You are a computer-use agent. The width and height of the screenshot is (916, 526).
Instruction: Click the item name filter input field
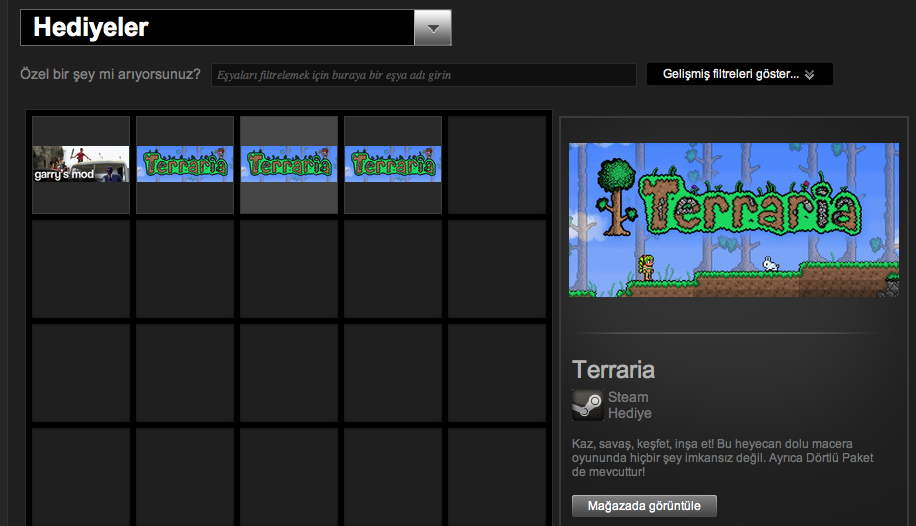(424, 75)
